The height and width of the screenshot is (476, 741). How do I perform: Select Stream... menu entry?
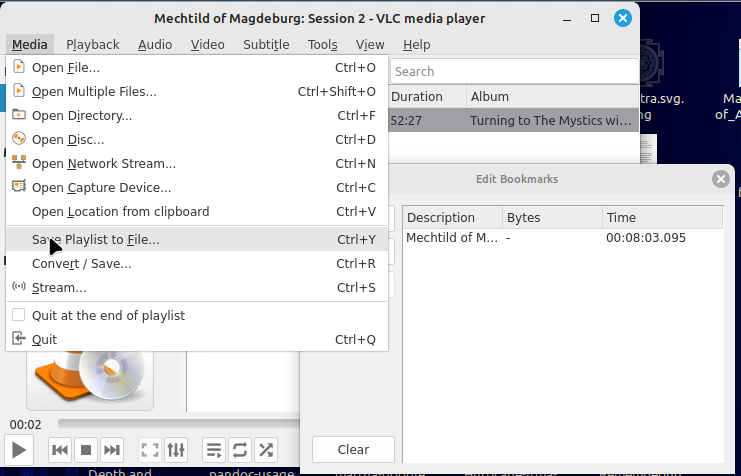(197, 288)
